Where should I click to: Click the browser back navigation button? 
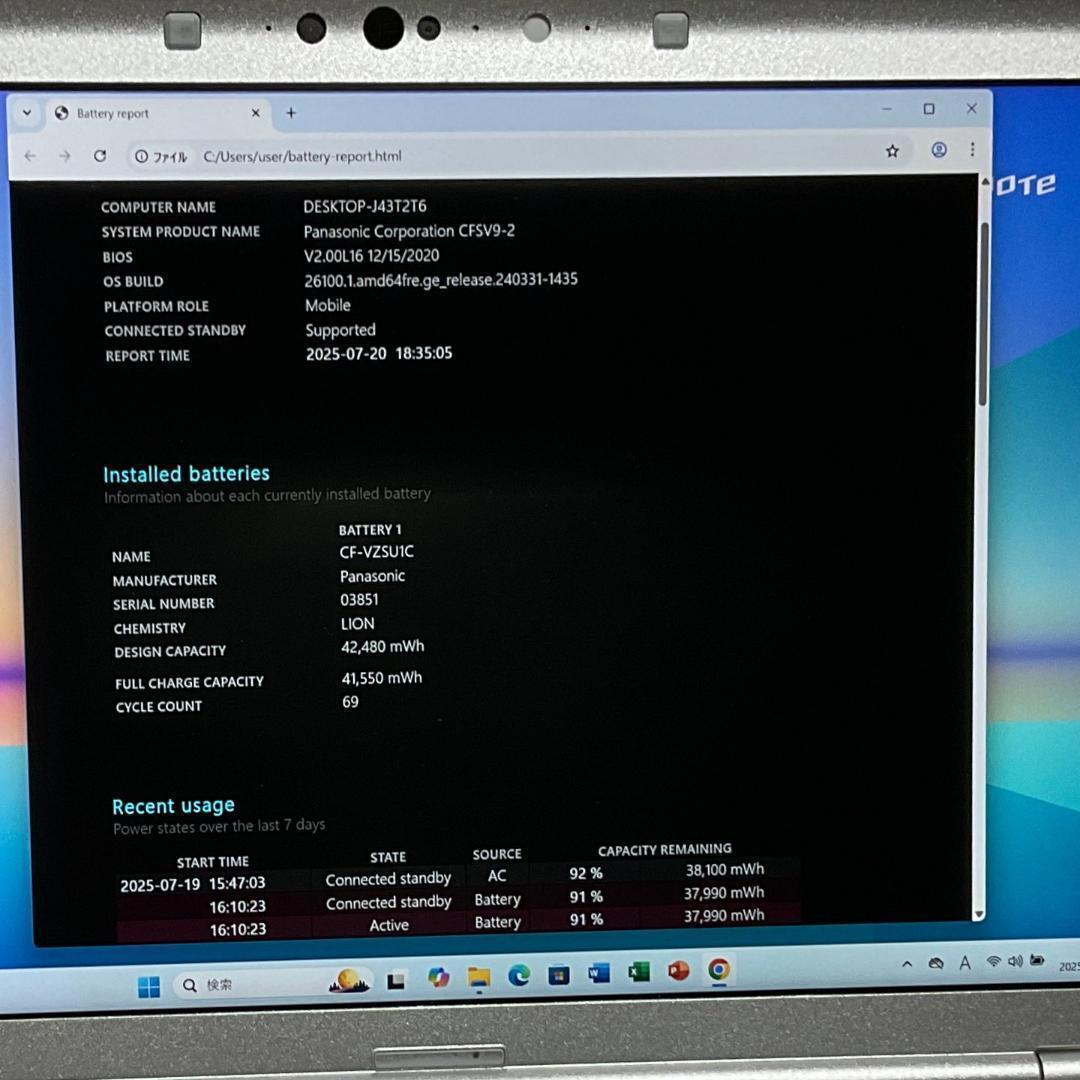pos(30,156)
